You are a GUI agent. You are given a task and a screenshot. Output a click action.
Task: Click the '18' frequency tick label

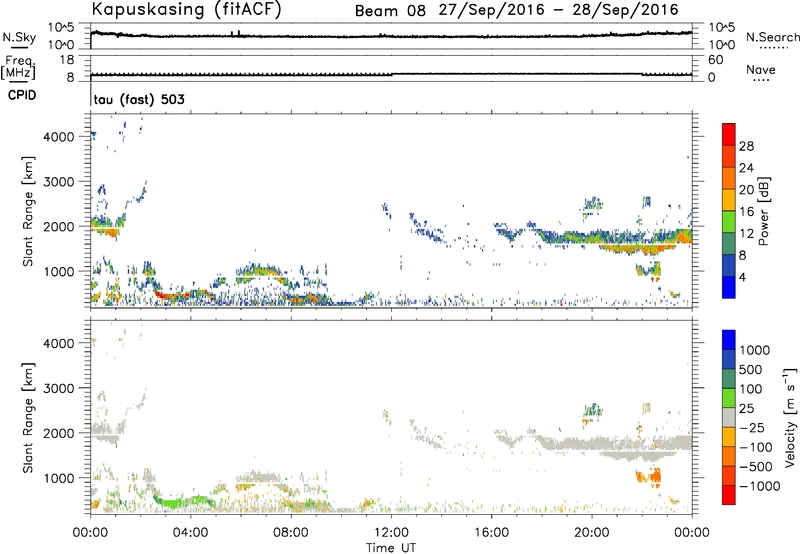coord(67,60)
